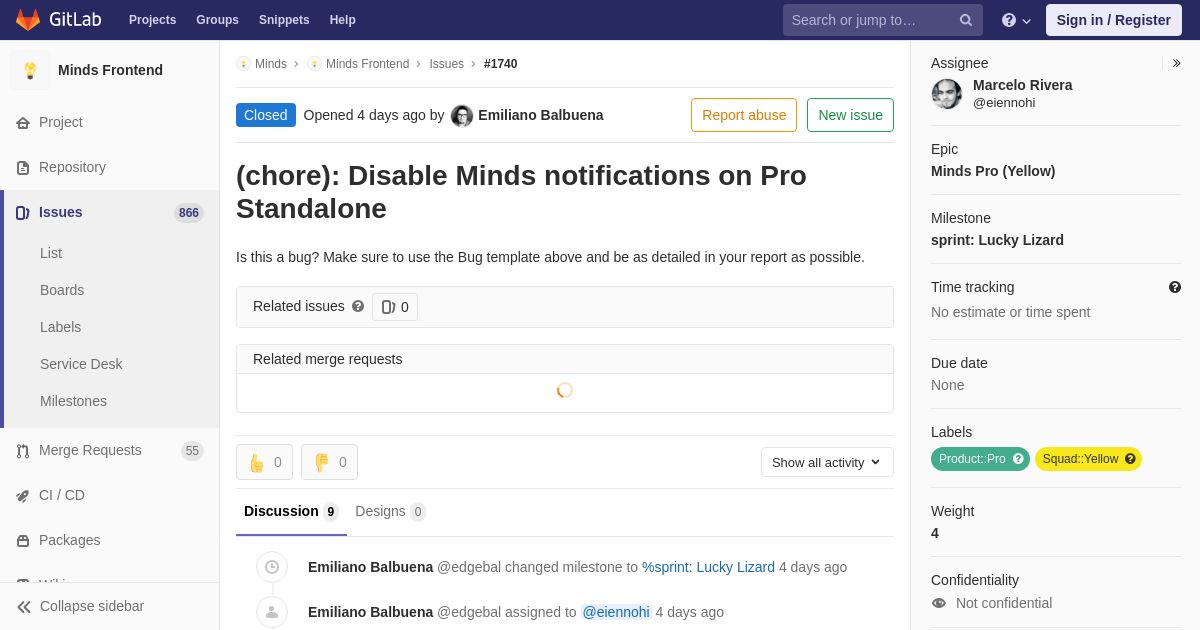
Task: Open Boards in the Issues submenu
Action: coord(62,290)
